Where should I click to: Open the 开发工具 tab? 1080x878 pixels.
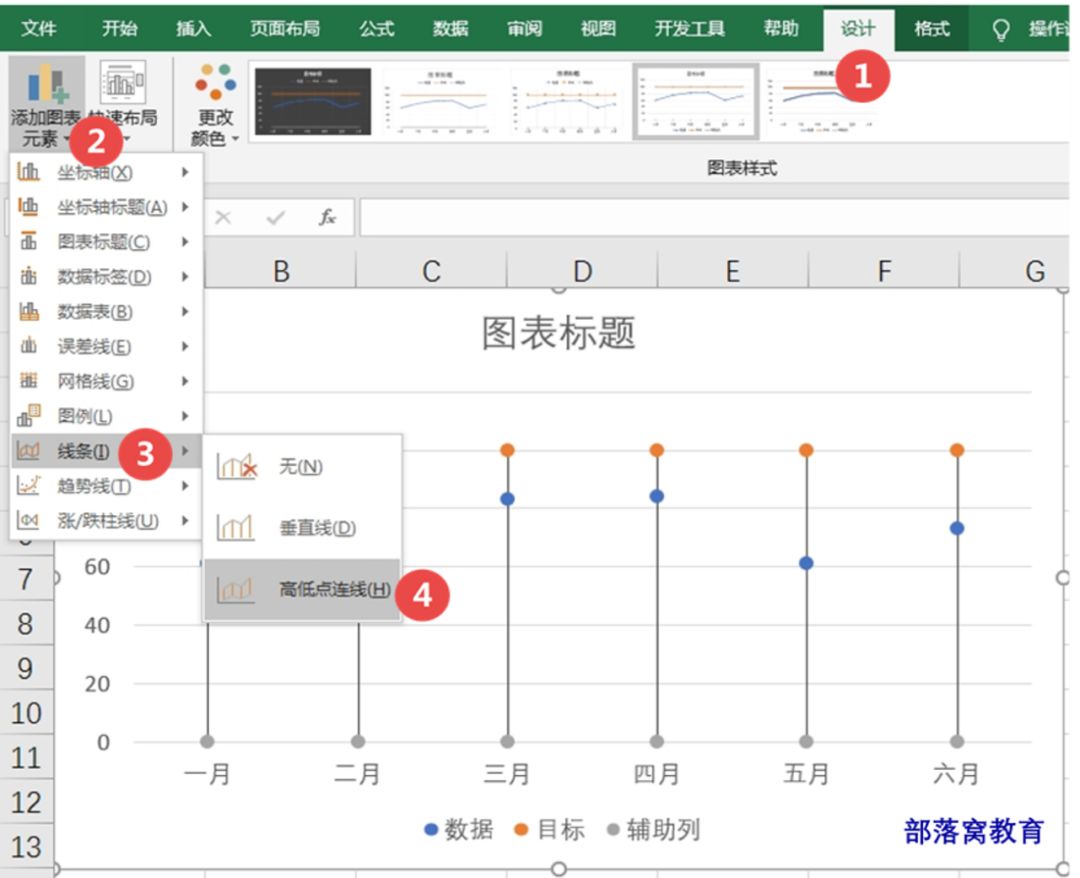pos(689,28)
